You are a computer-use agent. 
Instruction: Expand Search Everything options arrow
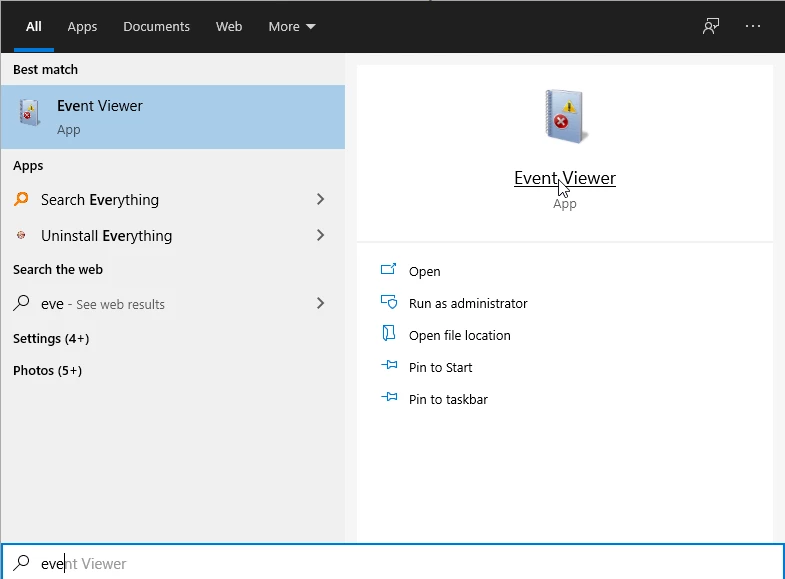point(320,199)
